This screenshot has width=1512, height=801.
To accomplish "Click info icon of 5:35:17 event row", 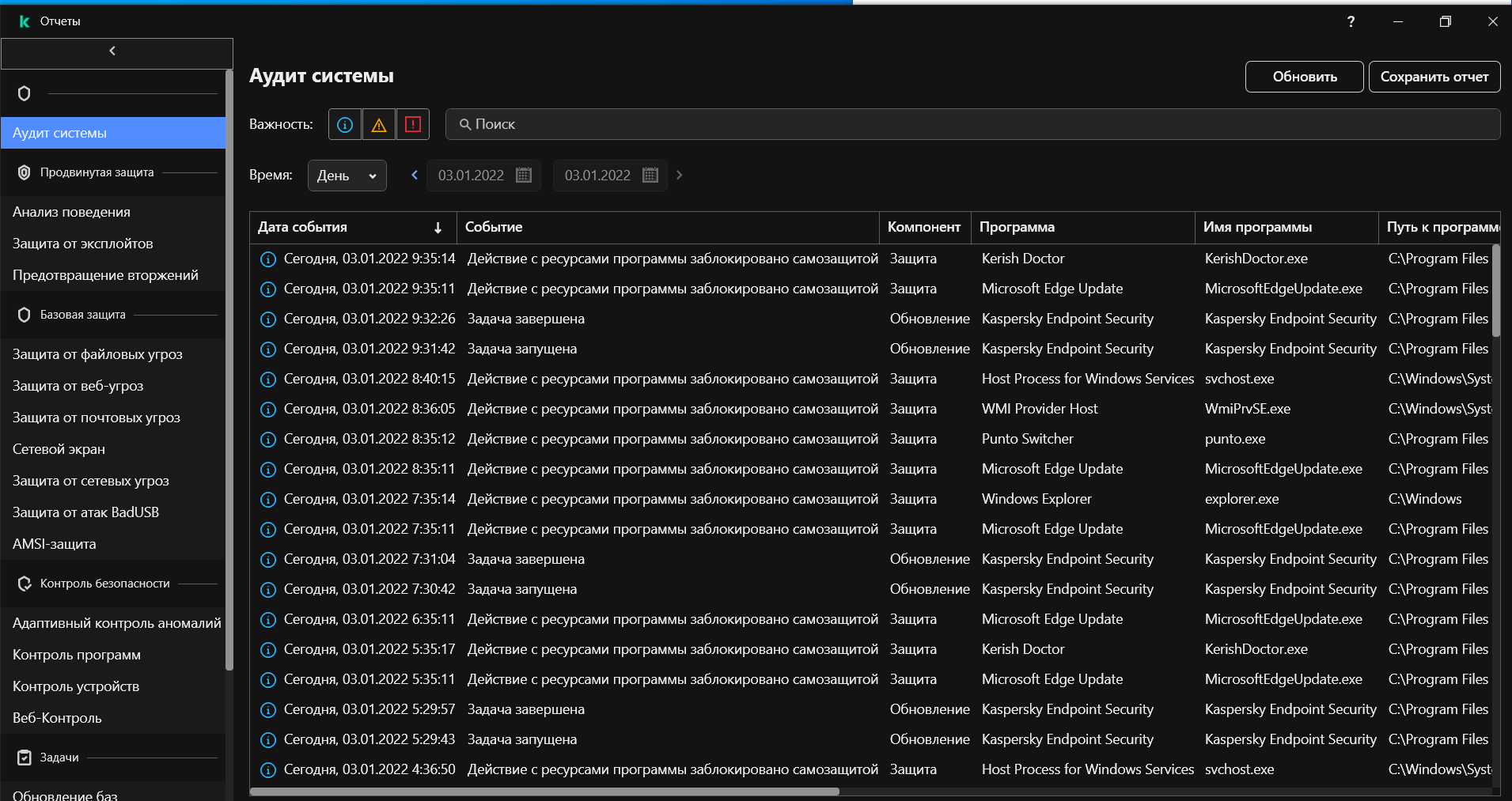I will coord(268,650).
